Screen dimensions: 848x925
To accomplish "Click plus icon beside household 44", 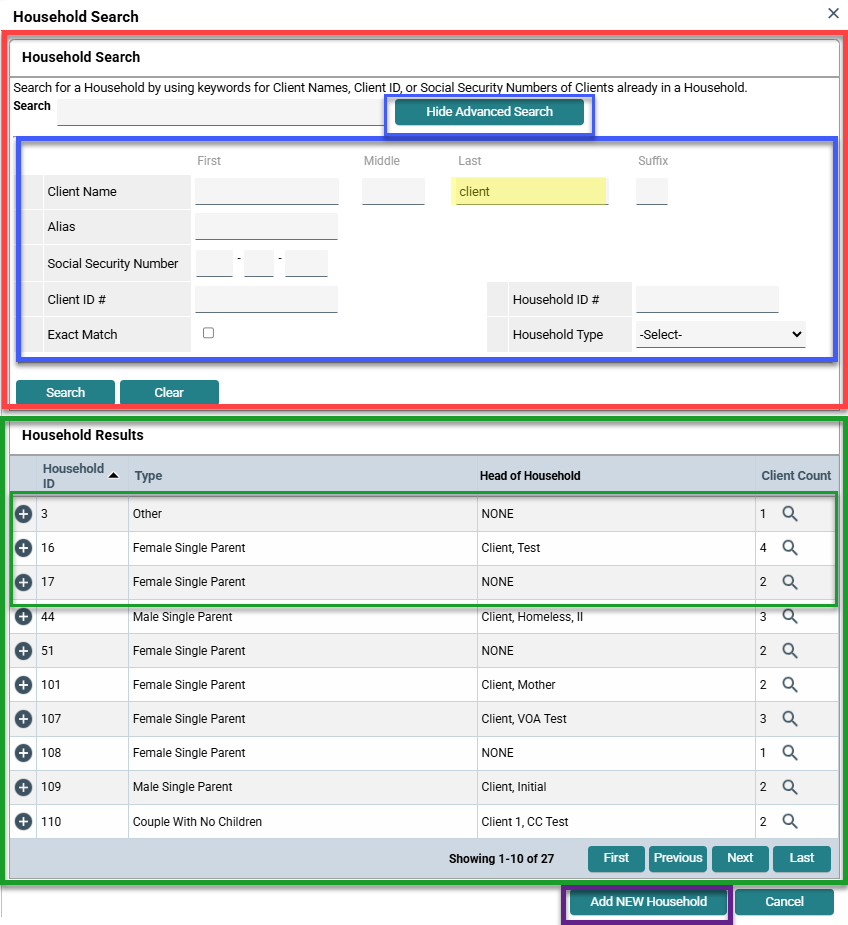I will tap(24, 617).
